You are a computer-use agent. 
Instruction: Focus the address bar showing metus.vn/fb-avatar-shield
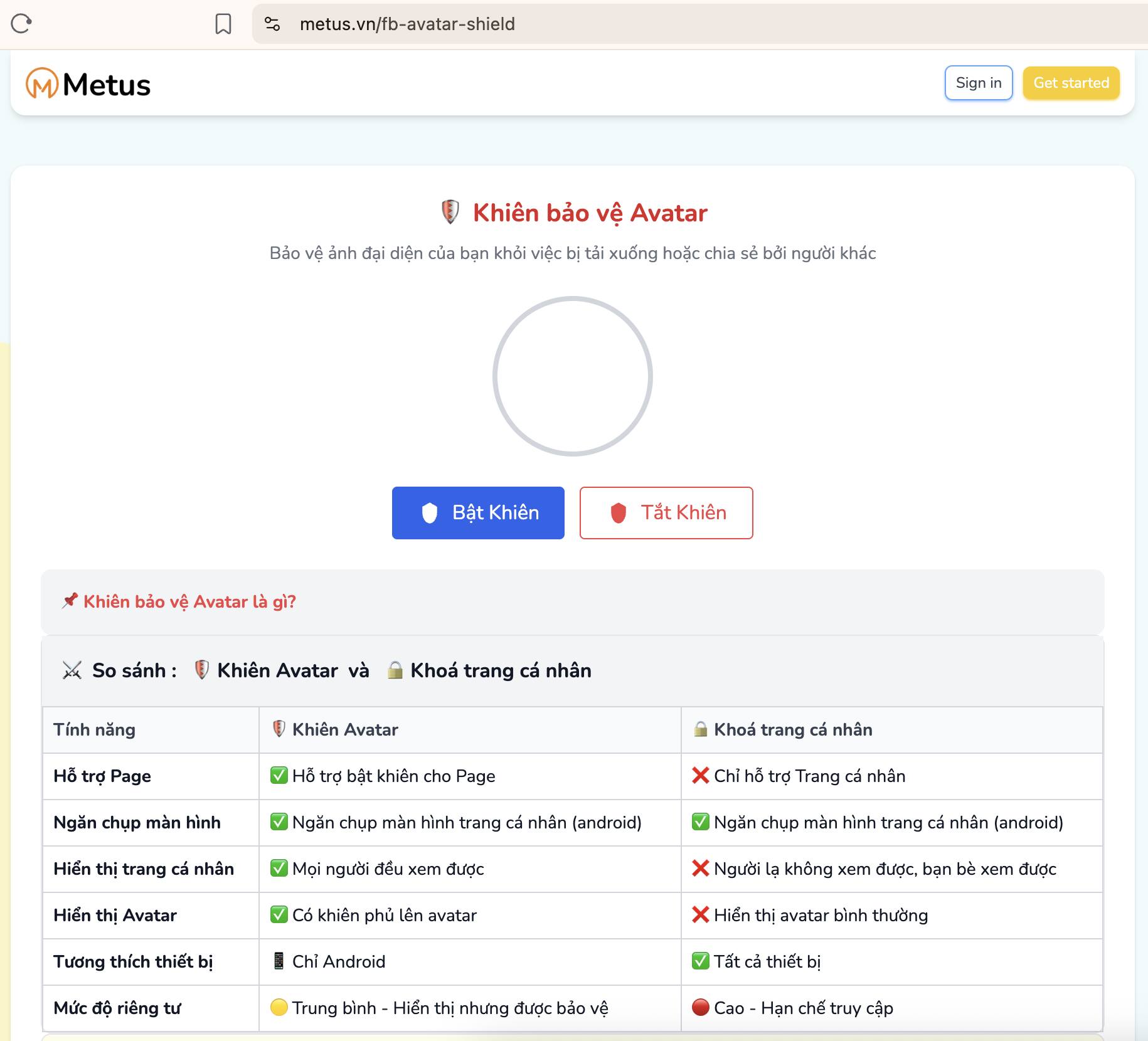coord(700,24)
